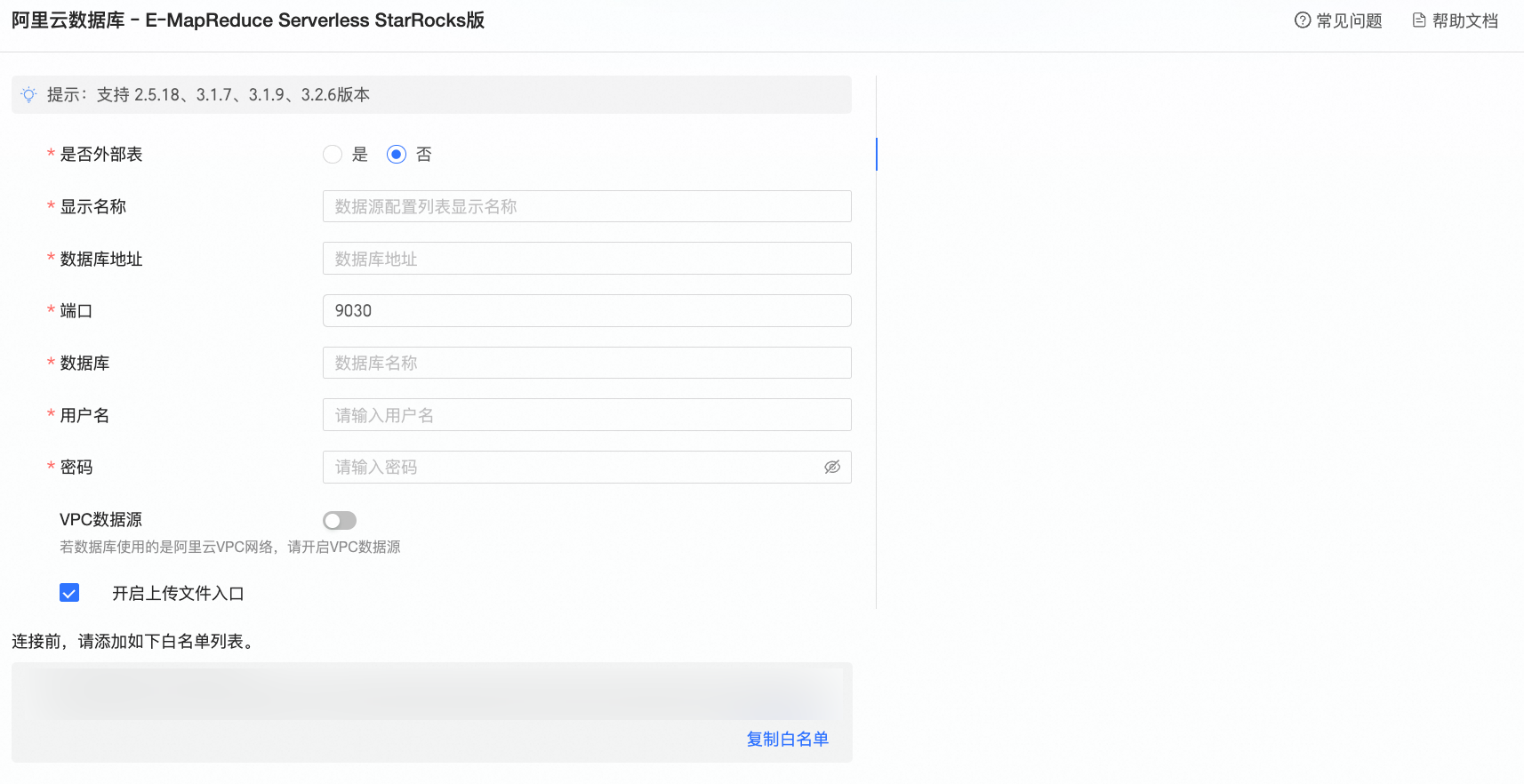This screenshot has height=784, width=1524.
Task: Select 是 for 是否外部表
Action: coord(333,155)
